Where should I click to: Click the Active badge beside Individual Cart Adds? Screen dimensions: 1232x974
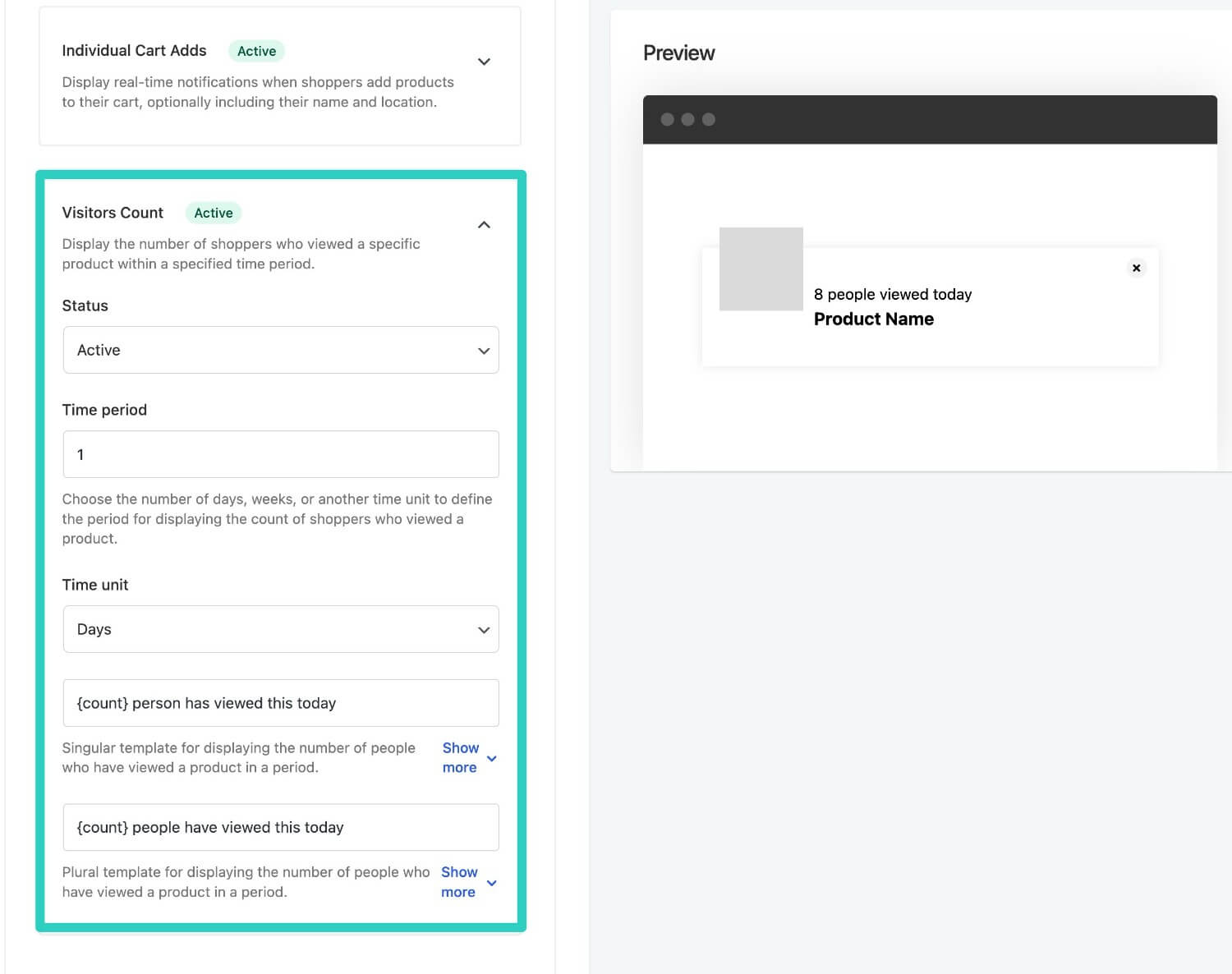(x=256, y=51)
